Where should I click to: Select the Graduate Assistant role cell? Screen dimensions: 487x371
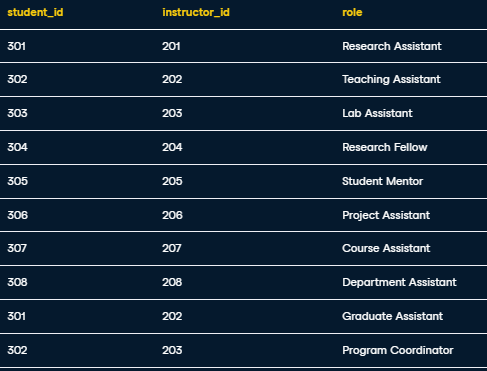click(392, 316)
